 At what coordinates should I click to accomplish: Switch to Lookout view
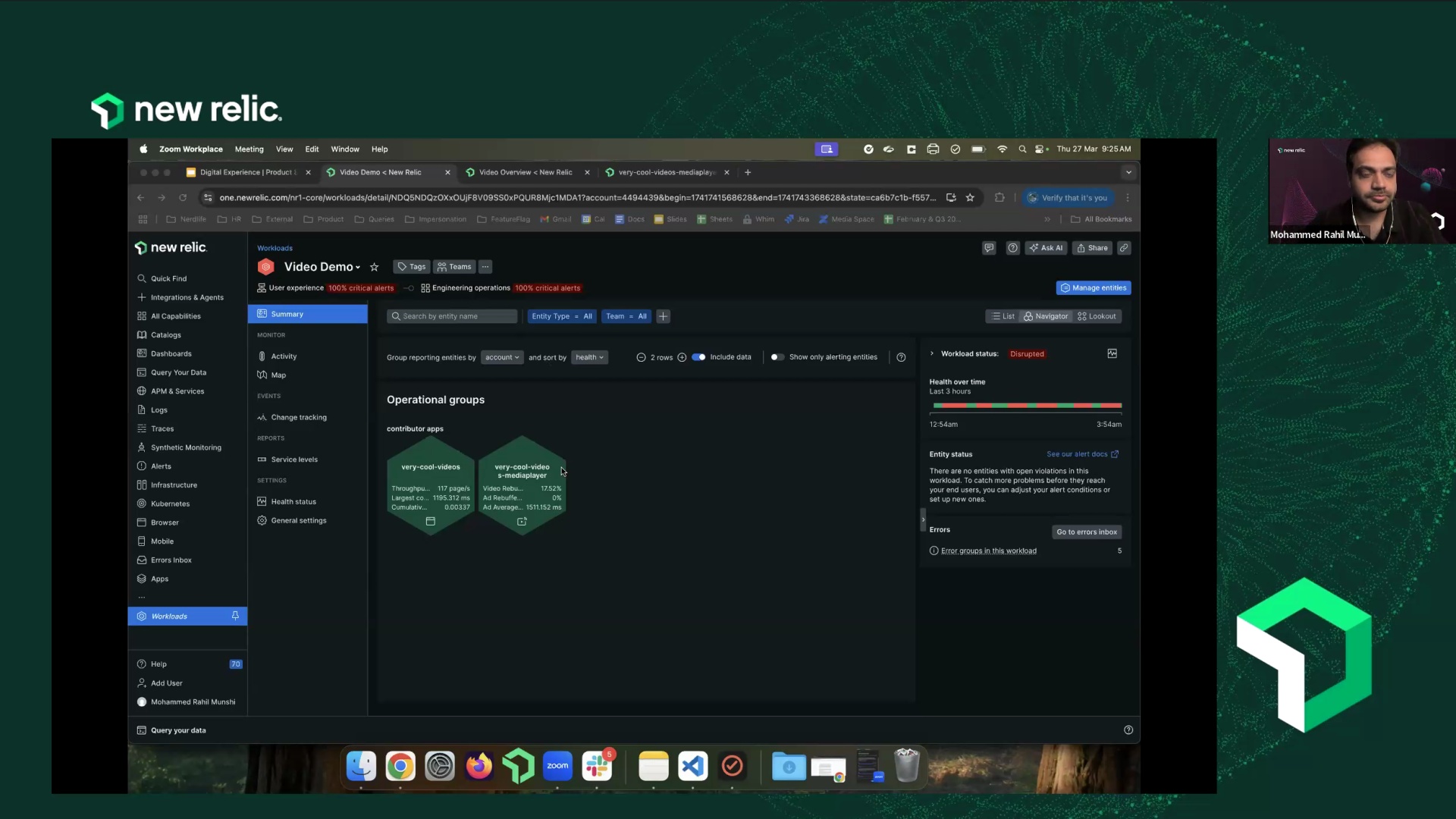(1097, 316)
